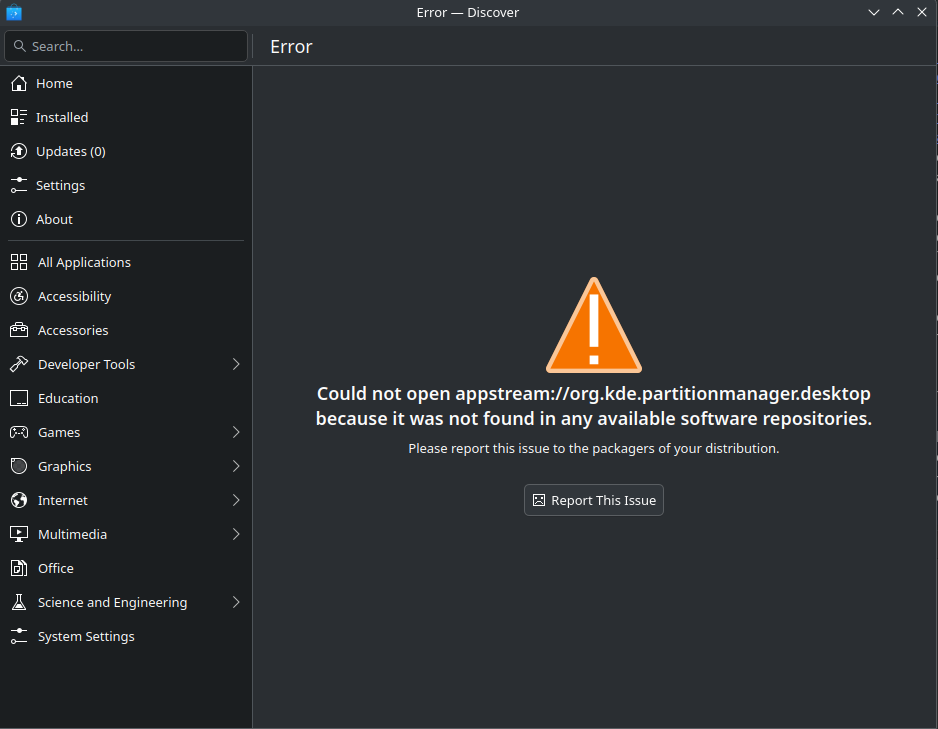Open the About label
938x729 pixels.
[x=54, y=220]
